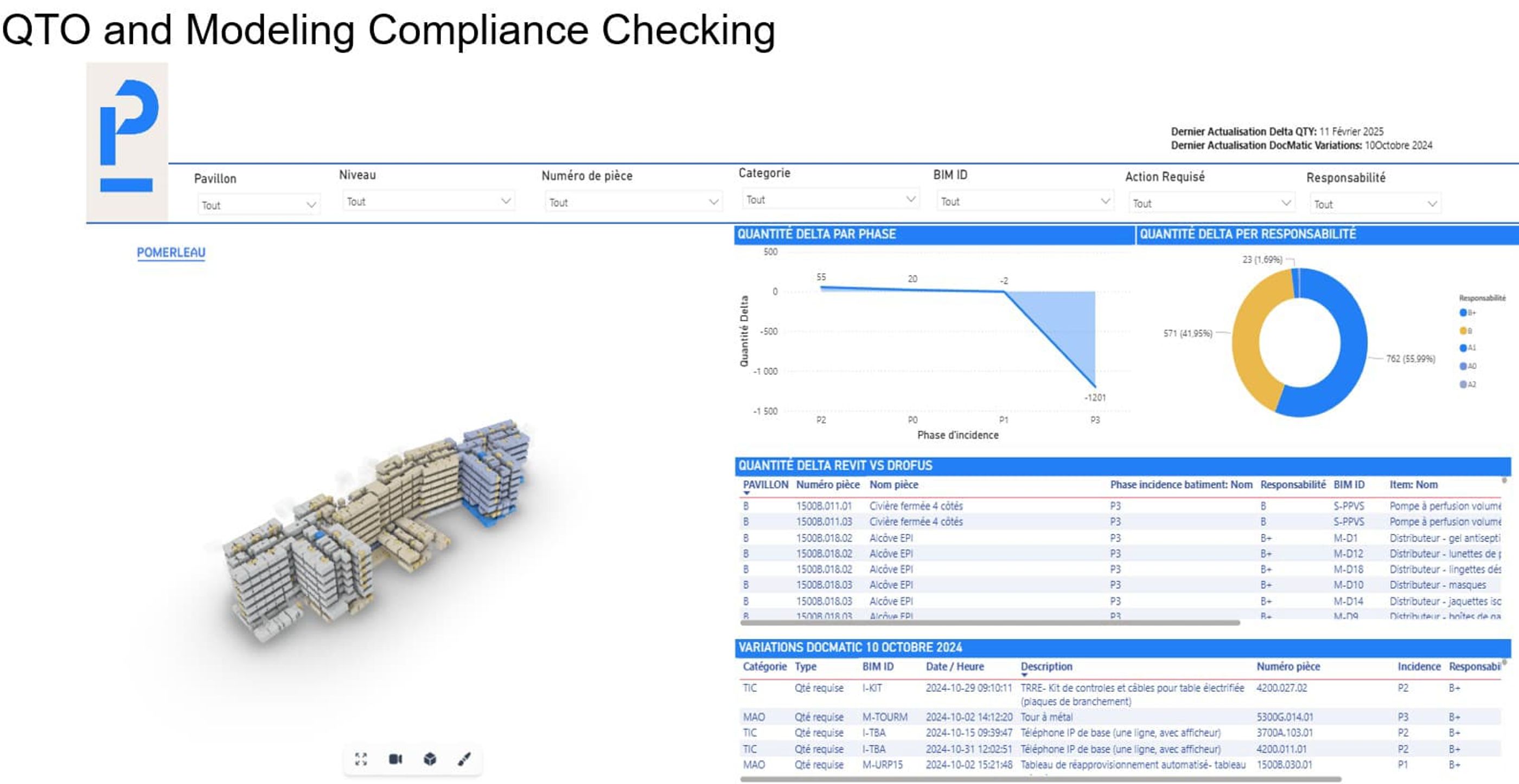Sort by Numéro pièce header in Revit table
The width and height of the screenshot is (1519, 784).
827,485
